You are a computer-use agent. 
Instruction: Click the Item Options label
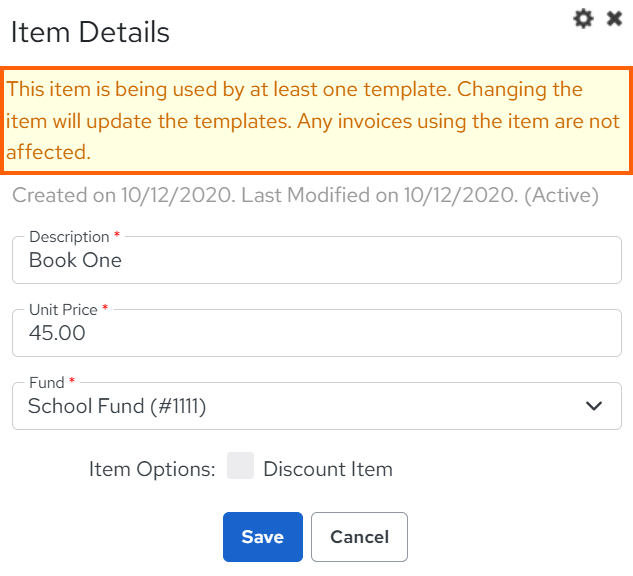(152, 469)
